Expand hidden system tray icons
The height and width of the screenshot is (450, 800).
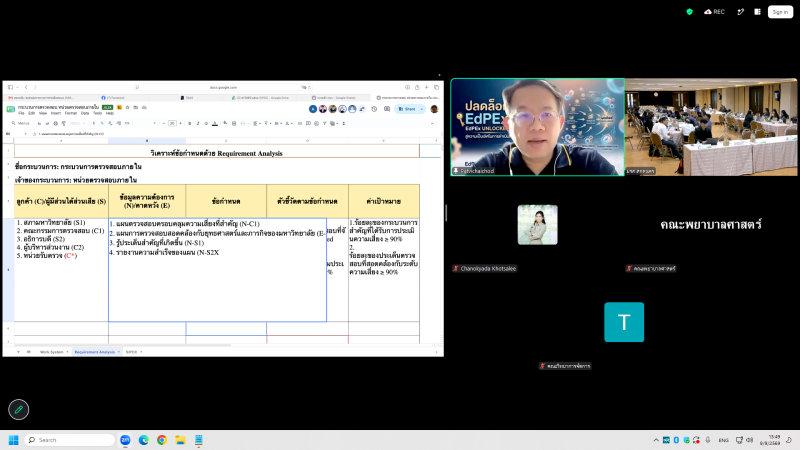pos(656,440)
